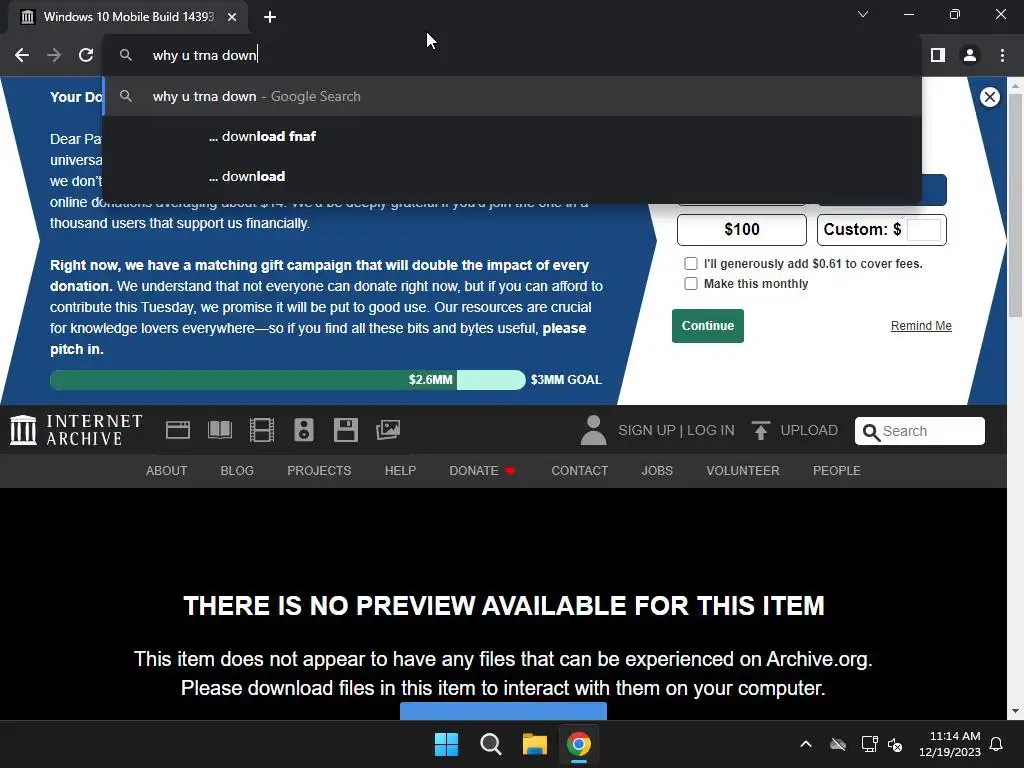This screenshot has width=1024, height=768.
Task: Click the network tray icon
Action: click(x=869, y=744)
